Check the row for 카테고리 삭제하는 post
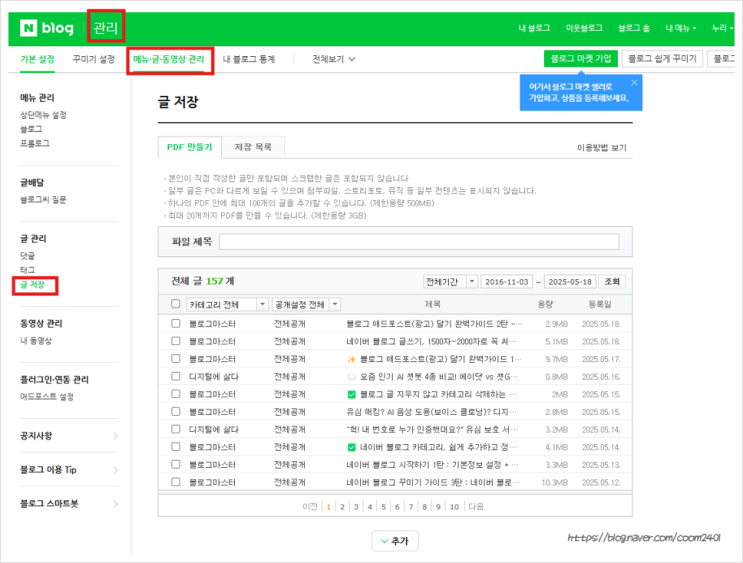 (176, 394)
